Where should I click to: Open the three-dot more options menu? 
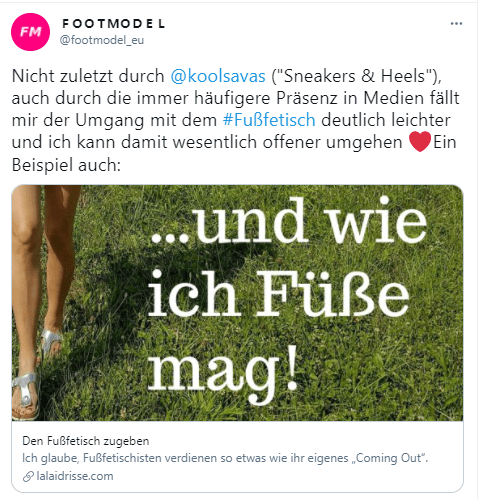pos(456,23)
